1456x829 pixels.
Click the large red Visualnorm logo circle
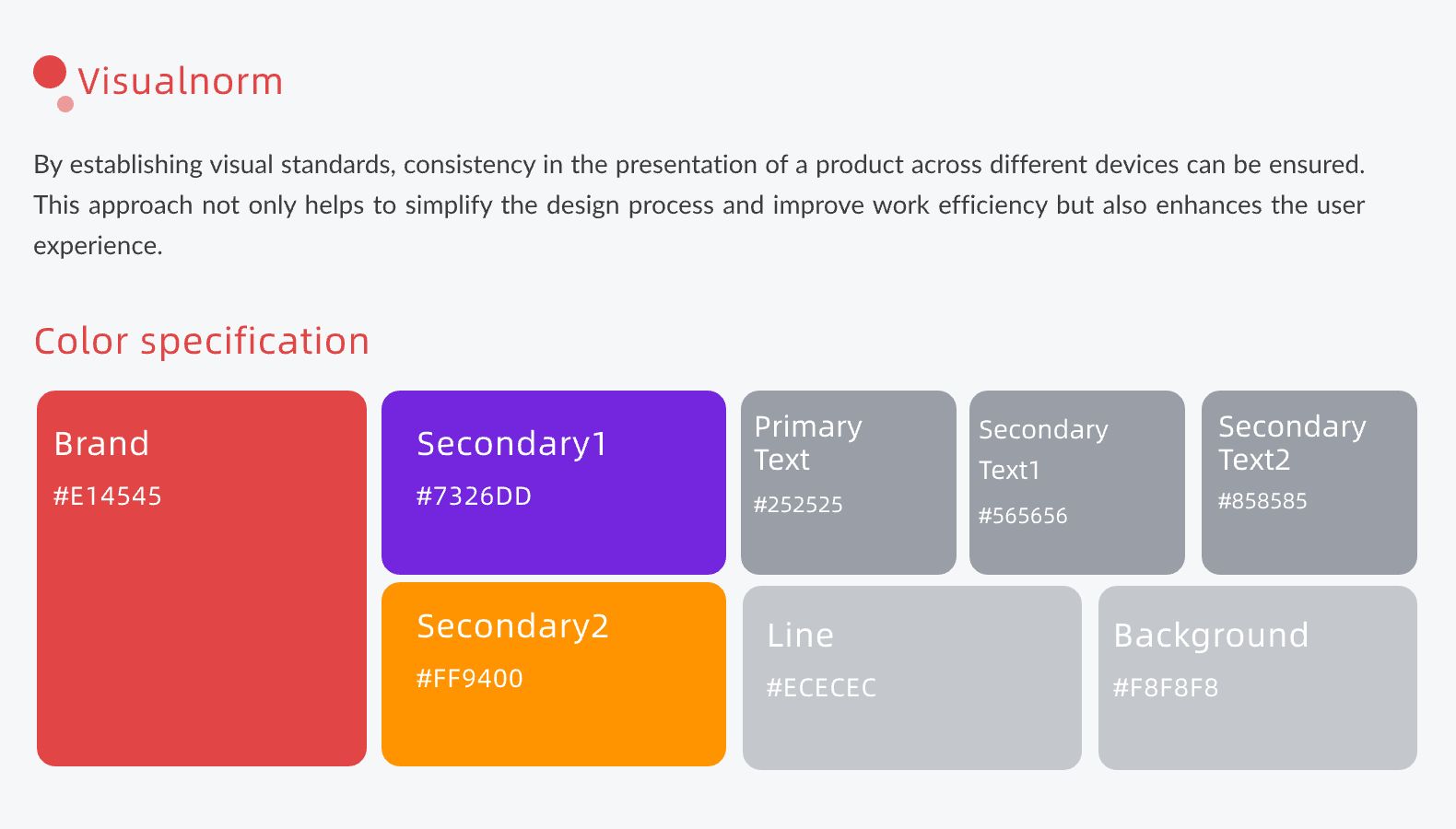(50, 73)
